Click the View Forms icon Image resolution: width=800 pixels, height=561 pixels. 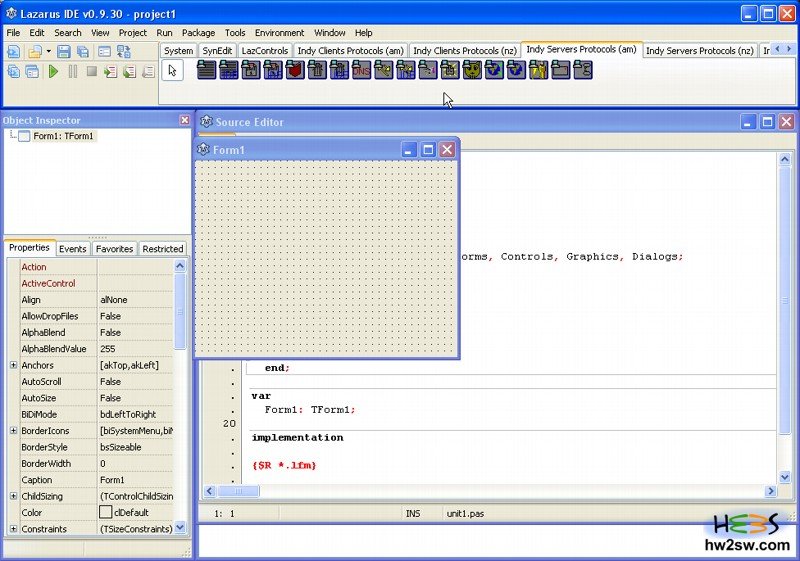pyautogui.click(x=32, y=71)
